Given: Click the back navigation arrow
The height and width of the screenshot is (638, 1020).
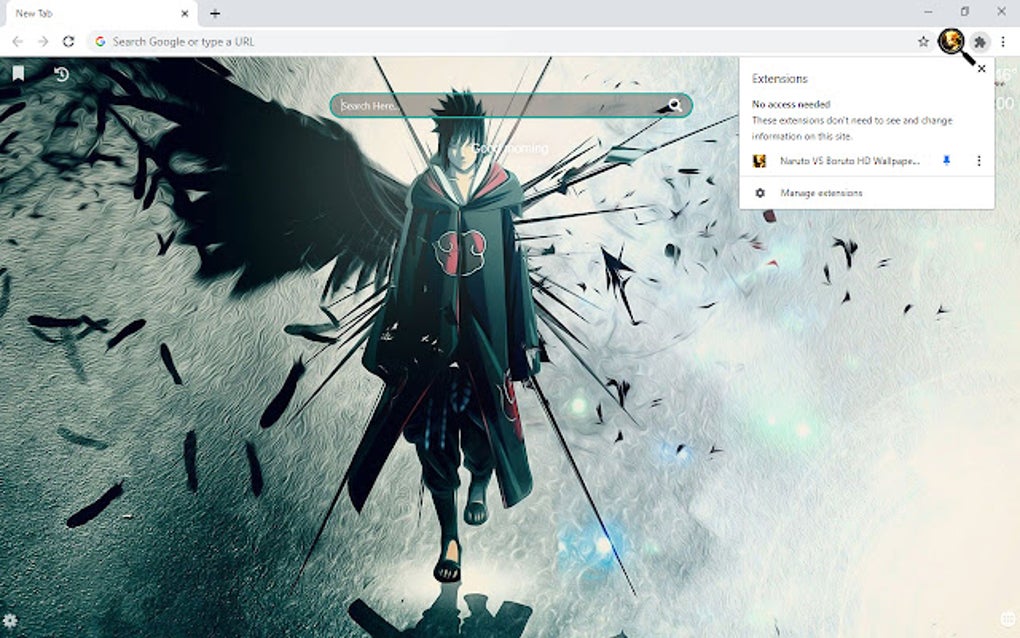Looking at the screenshot, I should click(x=18, y=42).
